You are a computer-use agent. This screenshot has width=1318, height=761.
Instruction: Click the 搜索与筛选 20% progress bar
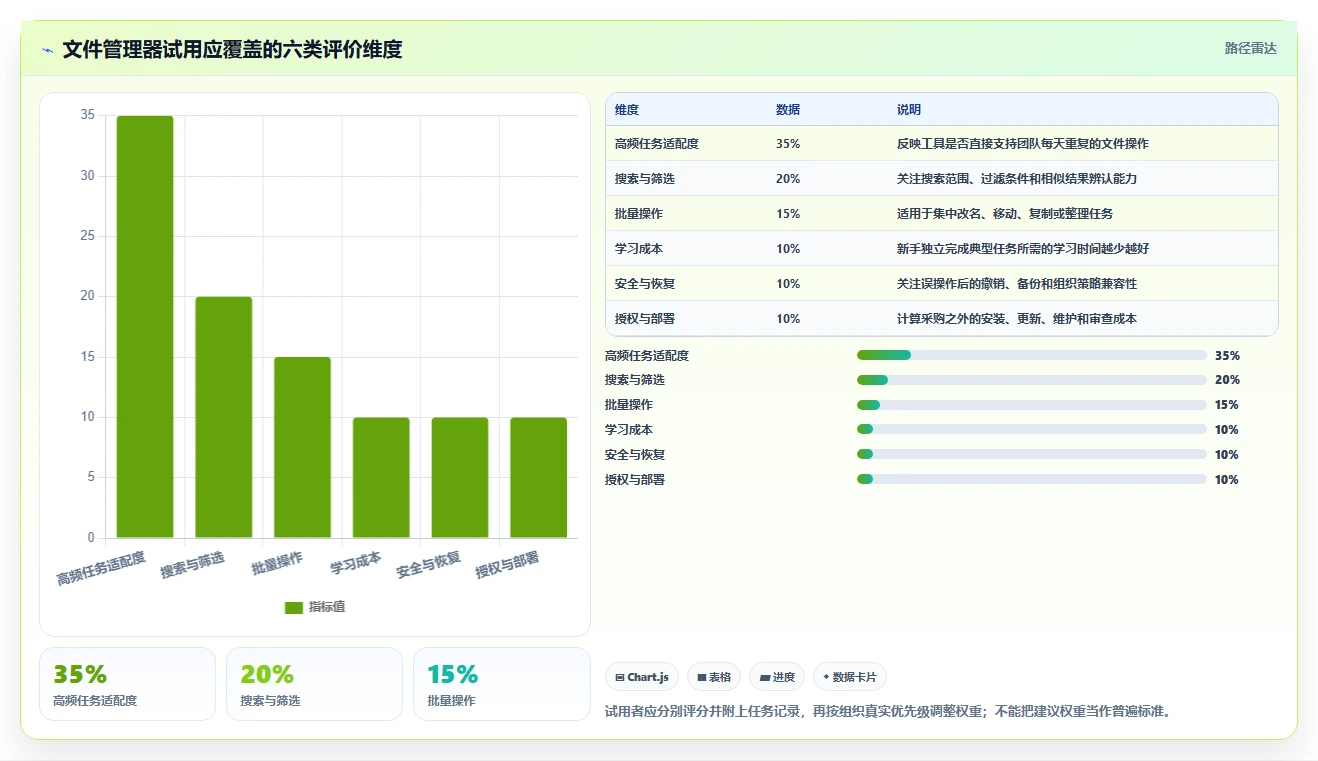point(1032,380)
